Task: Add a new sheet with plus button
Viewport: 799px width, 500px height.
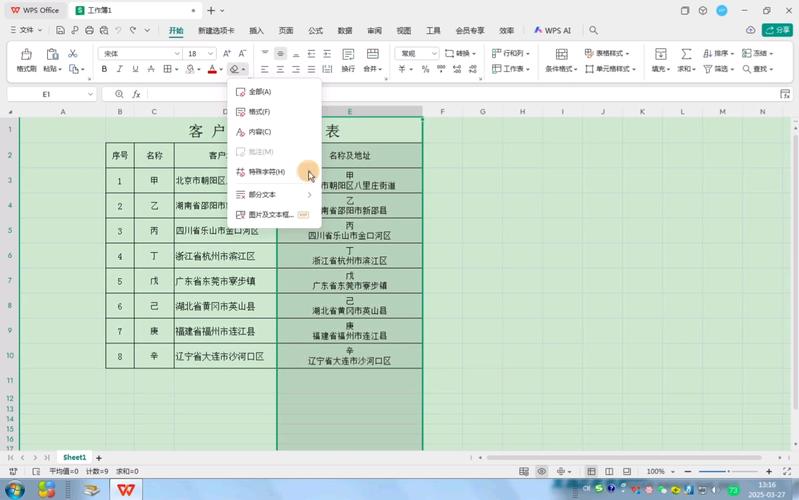Action: point(99,458)
